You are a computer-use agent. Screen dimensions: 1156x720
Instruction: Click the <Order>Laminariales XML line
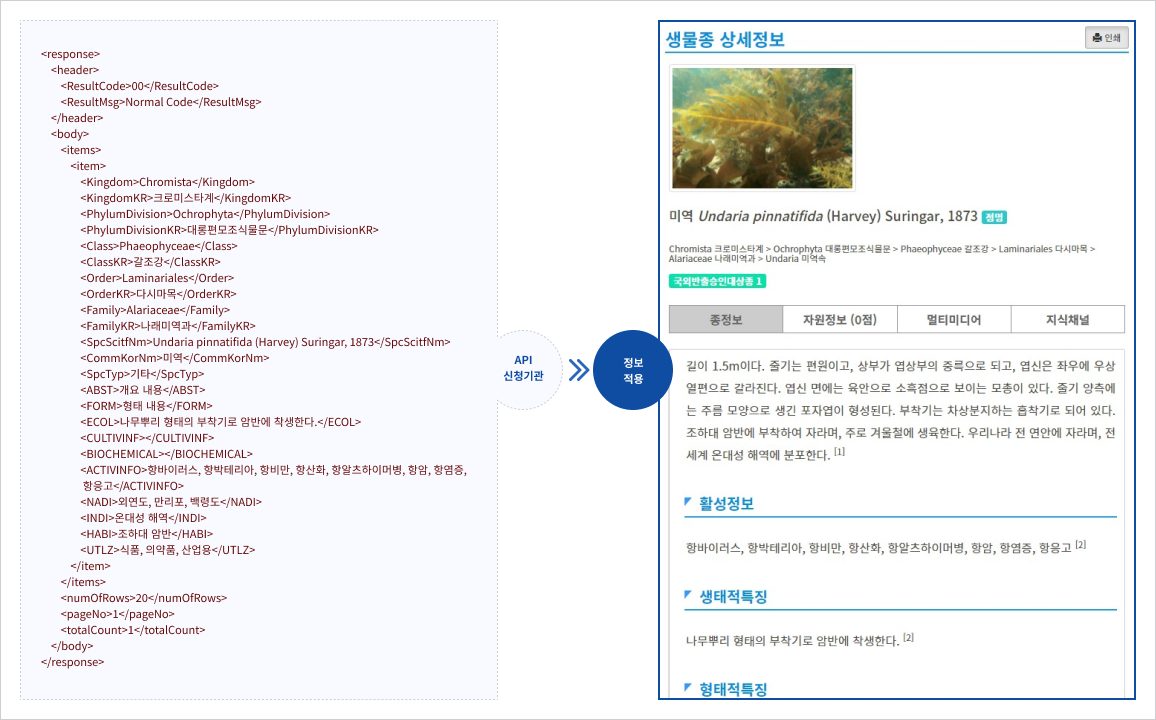click(x=157, y=279)
